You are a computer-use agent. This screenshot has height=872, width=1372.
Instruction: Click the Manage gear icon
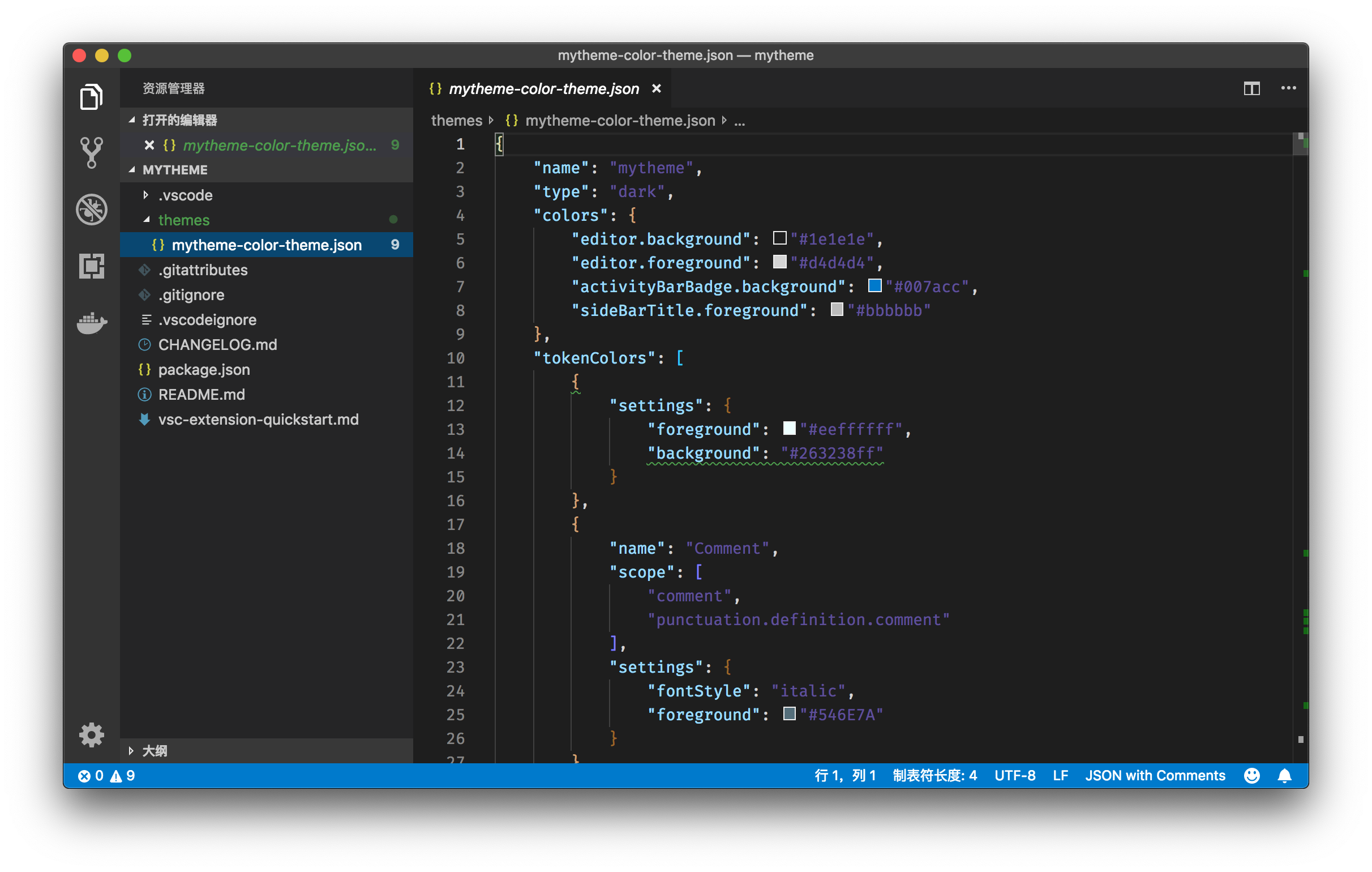(91, 734)
